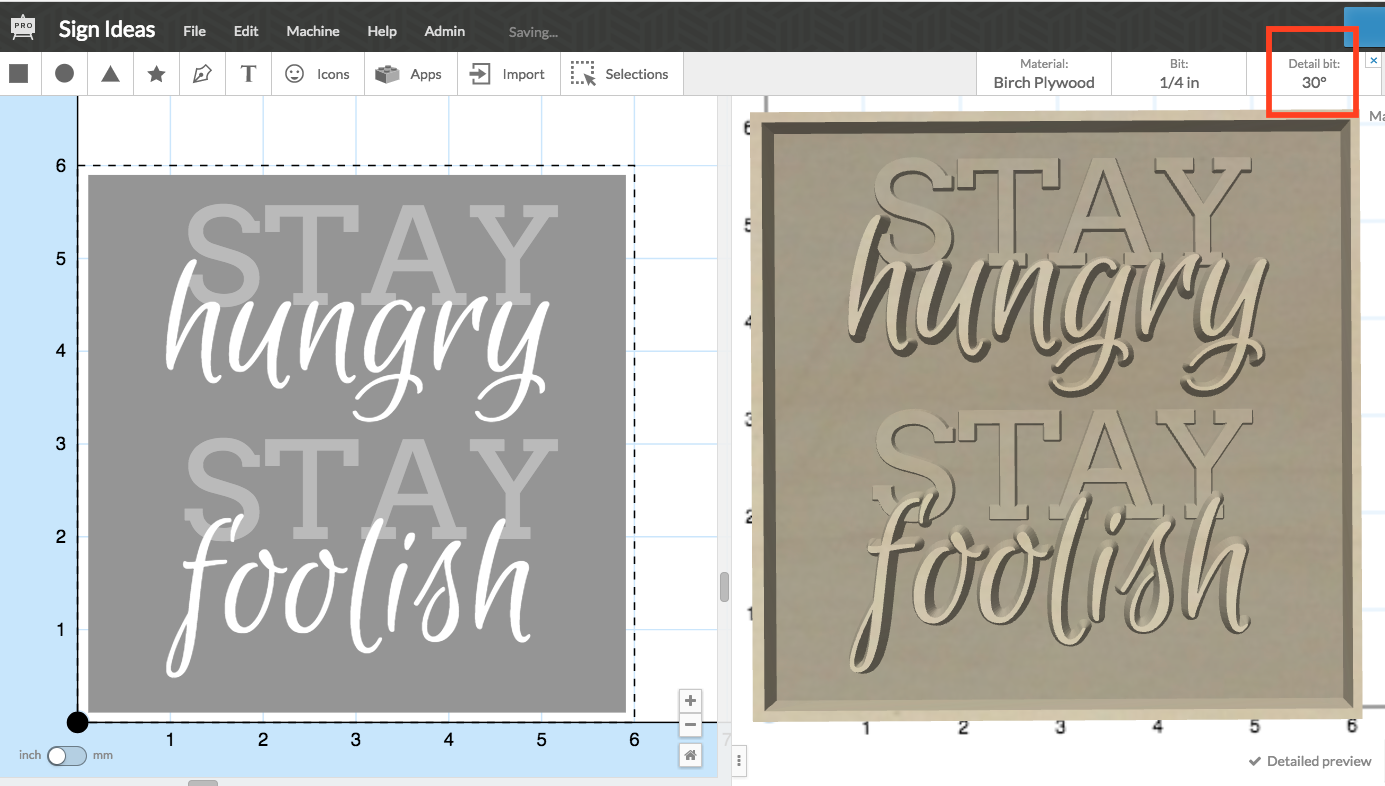Open the Machine menu
Viewport: 1385px width, 786px height.
coord(313,31)
